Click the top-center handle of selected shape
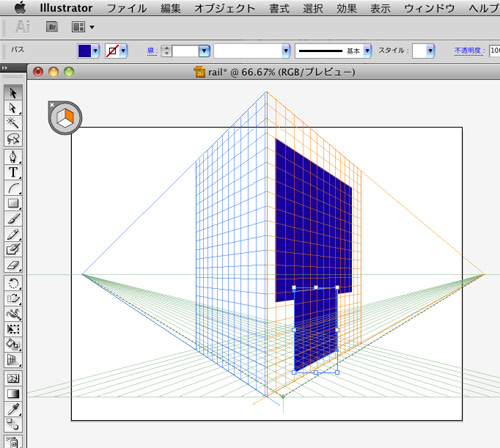The width and height of the screenshot is (500, 448). [x=316, y=287]
